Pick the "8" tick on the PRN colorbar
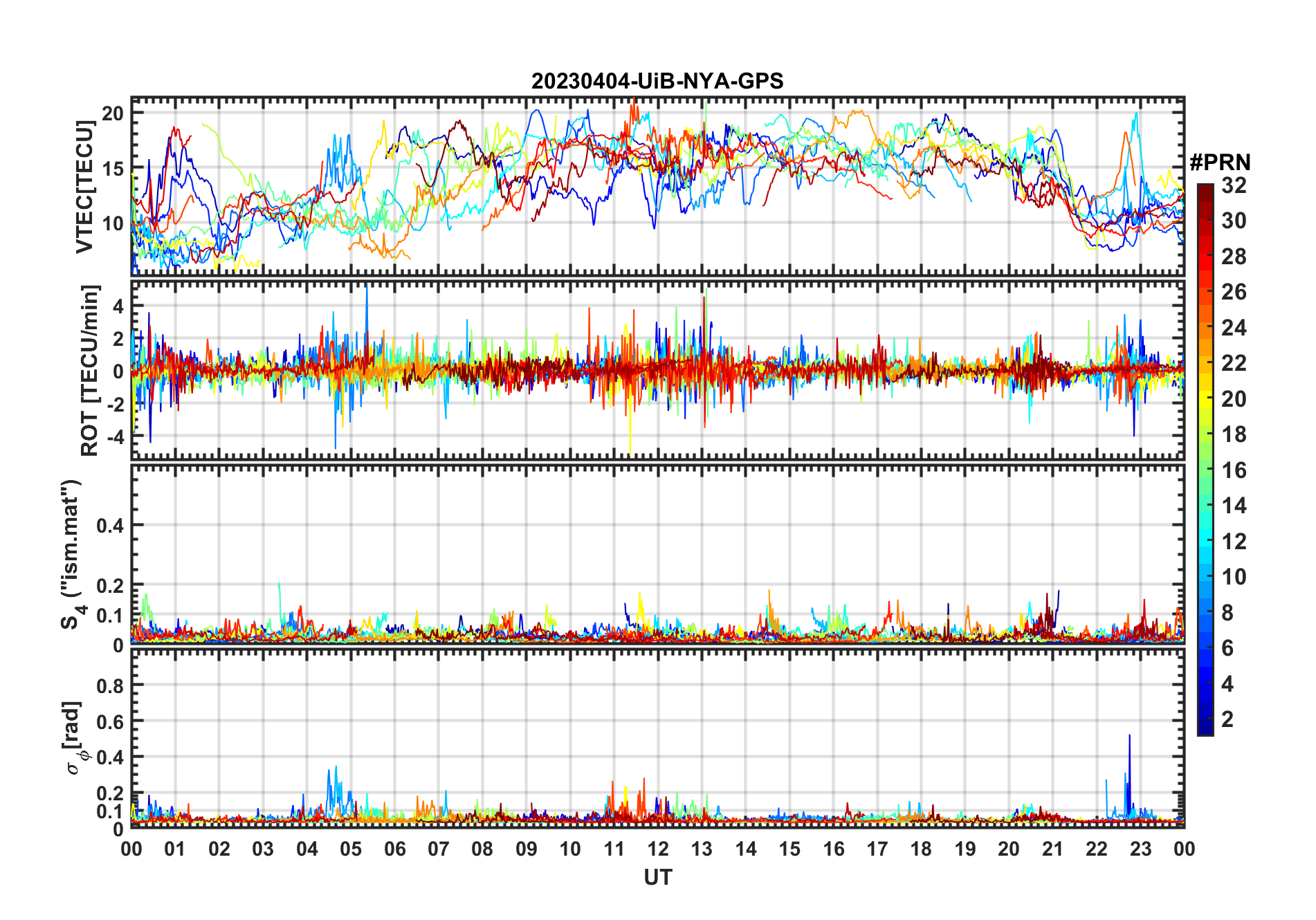This screenshot has height=920, width=1316. (x=1227, y=613)
